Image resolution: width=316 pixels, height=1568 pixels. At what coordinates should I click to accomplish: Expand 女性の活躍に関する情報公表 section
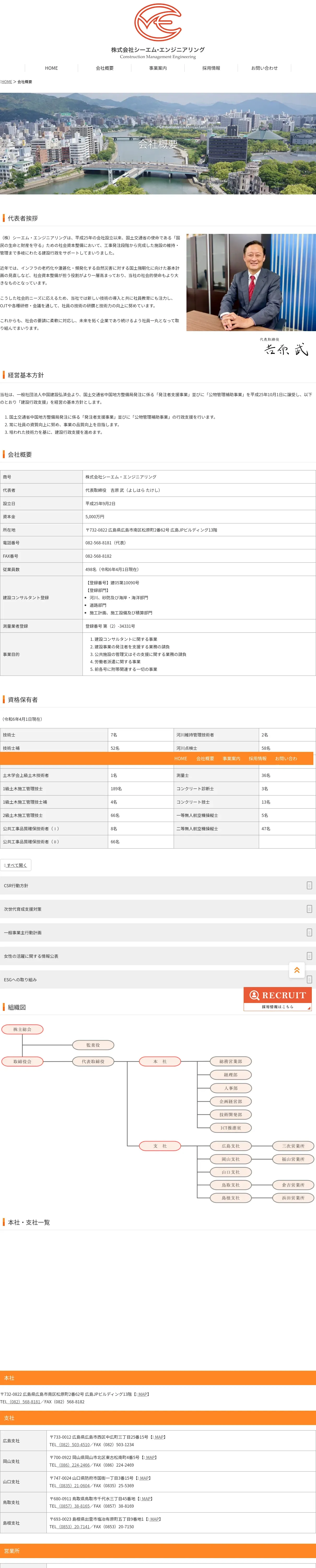(x=158, y=956)
